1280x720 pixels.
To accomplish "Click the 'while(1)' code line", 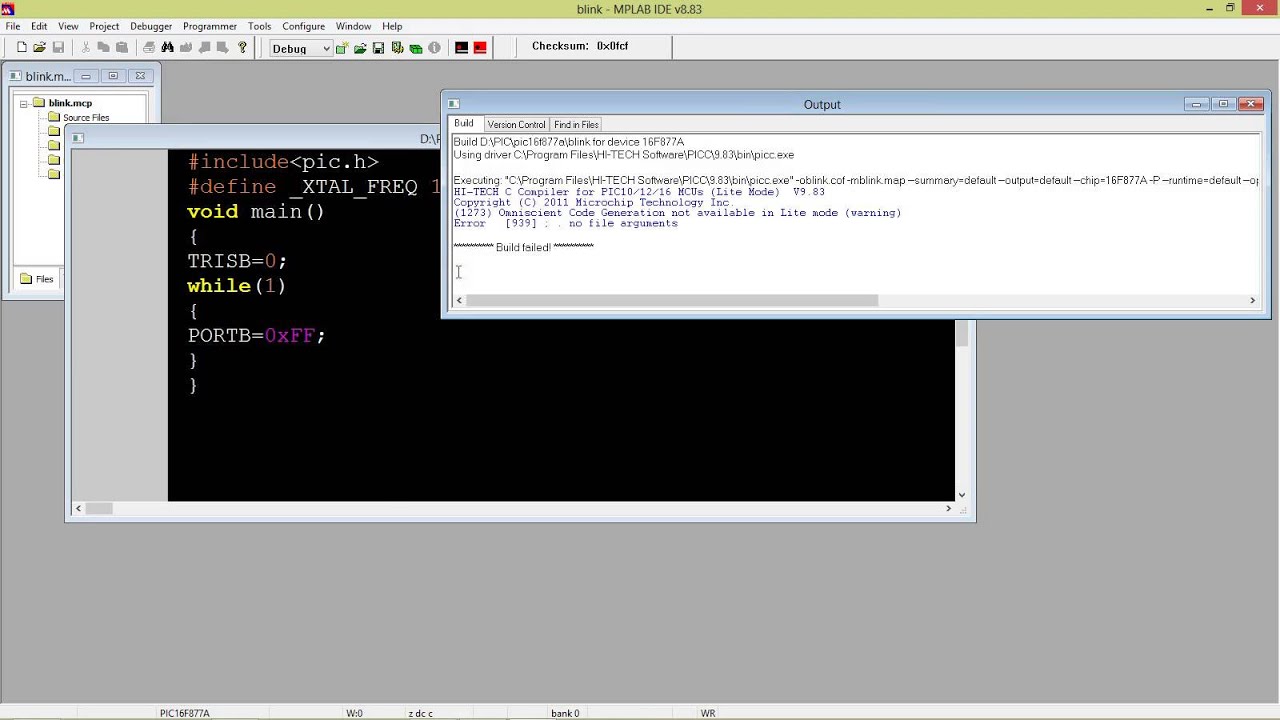I will coord(236,286).
